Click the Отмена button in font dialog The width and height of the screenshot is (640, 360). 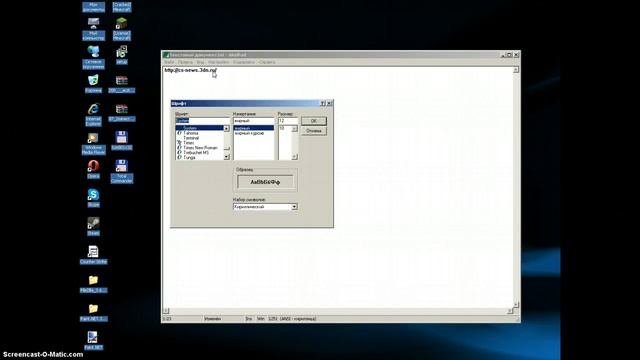point(313,131)
